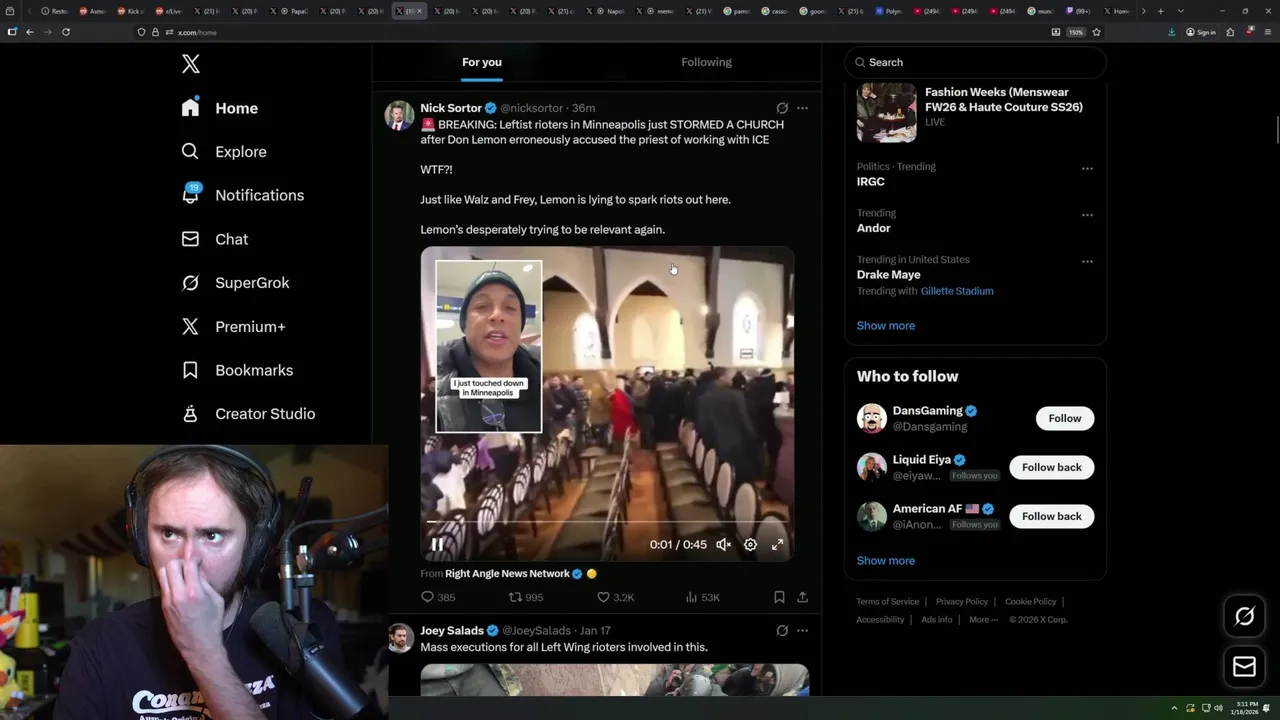Show more Who to follow suggestions
The height and width of the screenshot is (720, 1280).
885,560
